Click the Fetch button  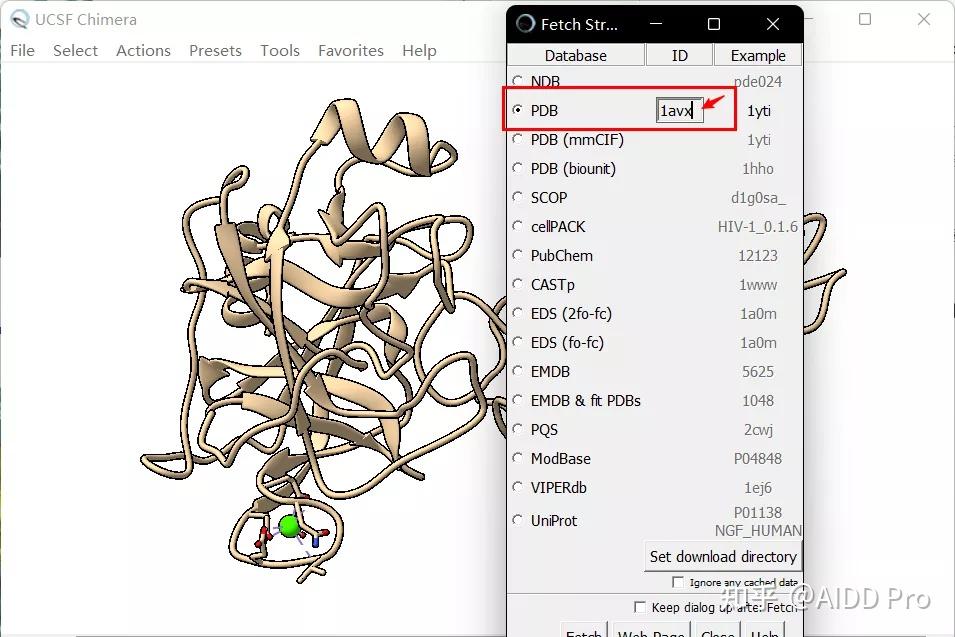583,632
